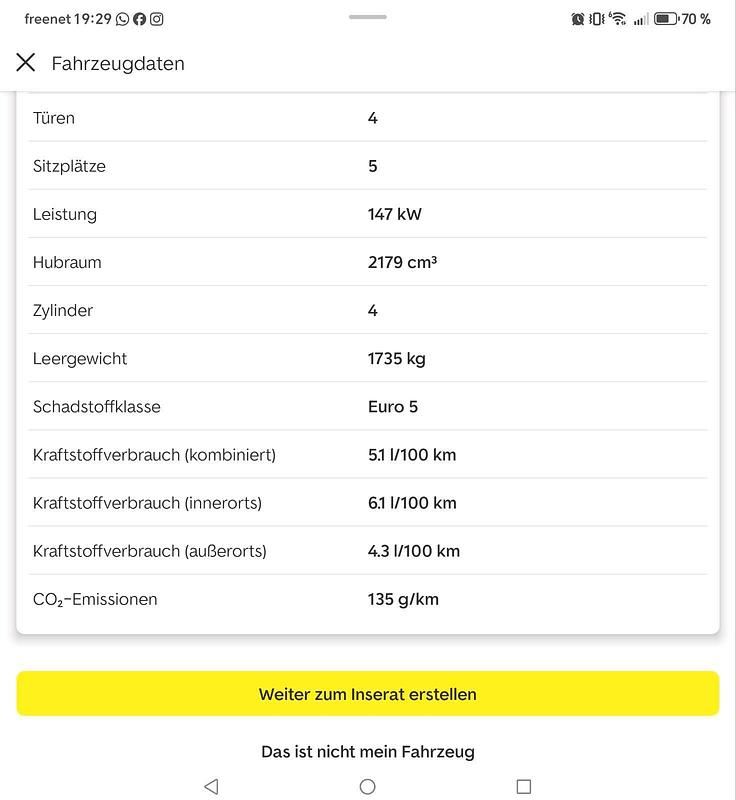Tap the drag handle at screen top

368,17
